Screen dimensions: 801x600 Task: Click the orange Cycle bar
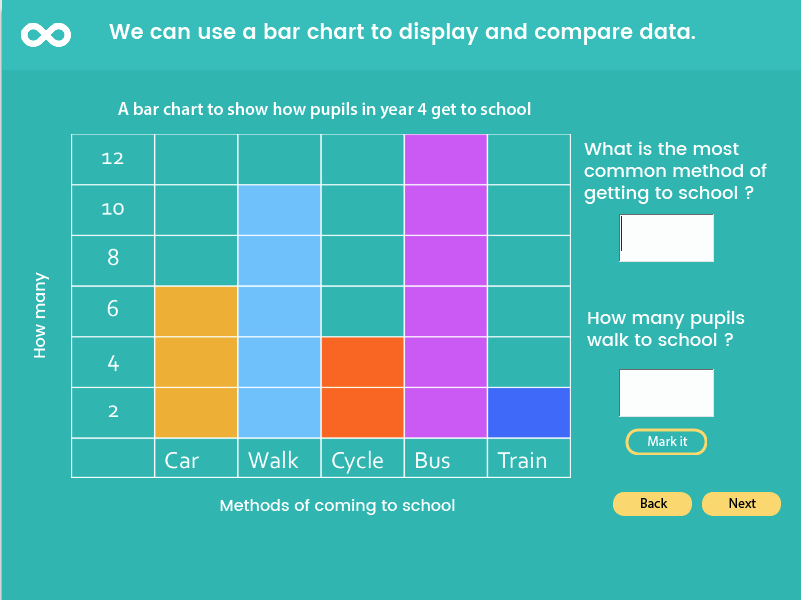(362, 387)
